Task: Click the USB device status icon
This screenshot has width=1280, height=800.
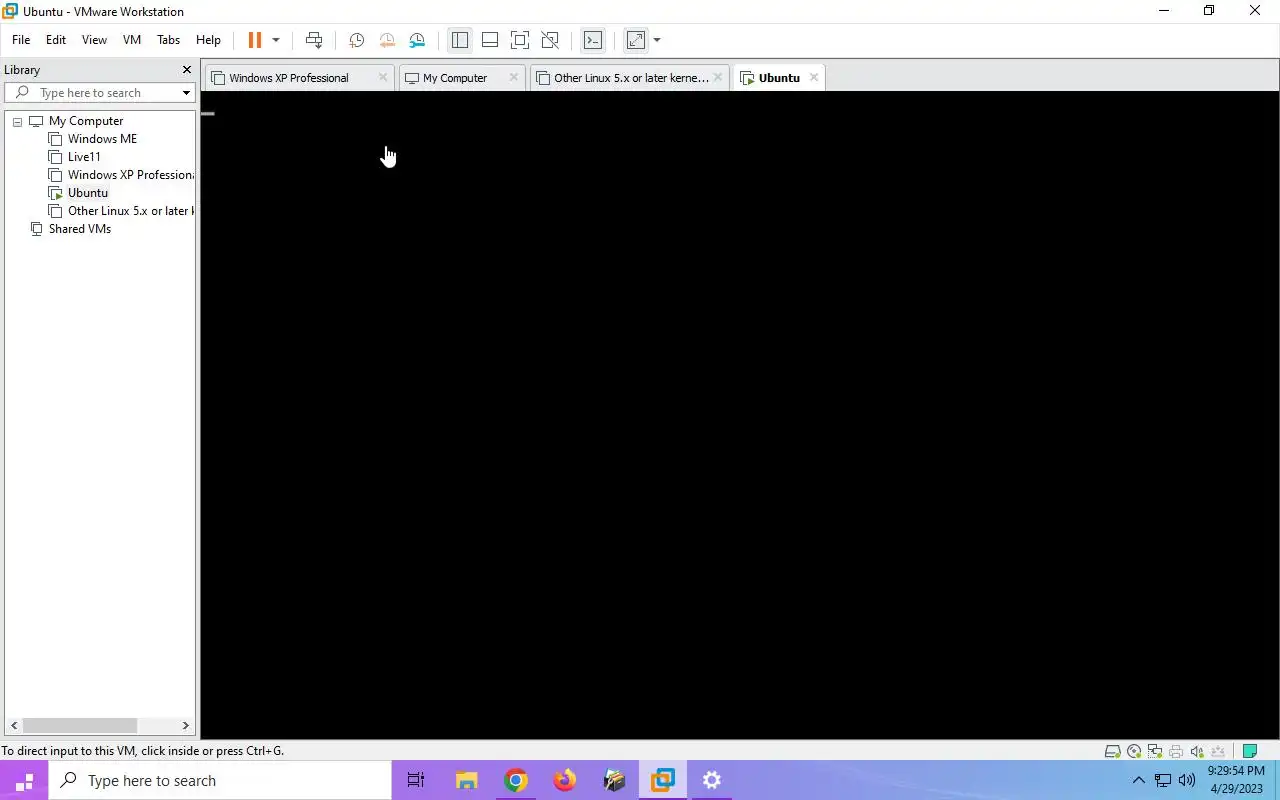Action: click(1218, 751)
